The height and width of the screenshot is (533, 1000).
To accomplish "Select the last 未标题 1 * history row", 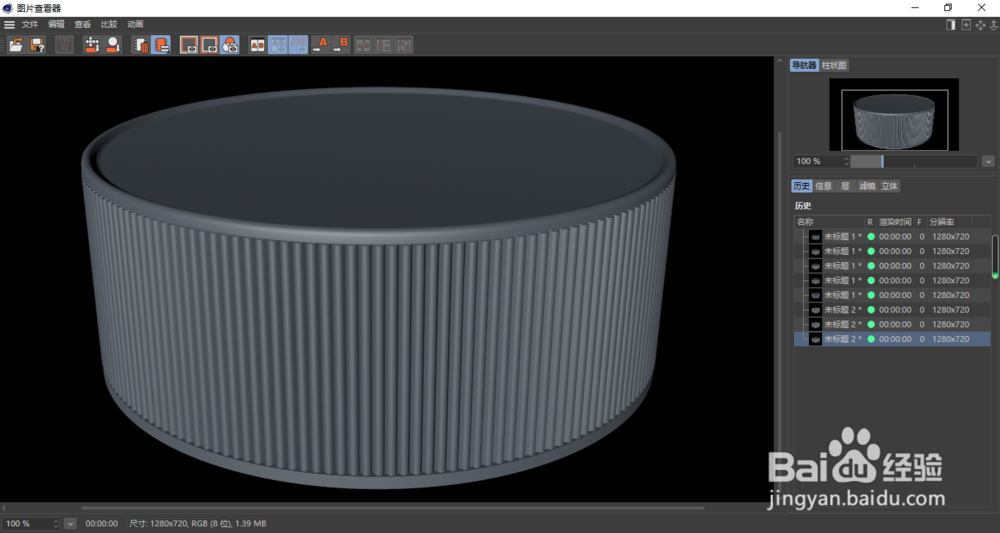I will (892, 295).
